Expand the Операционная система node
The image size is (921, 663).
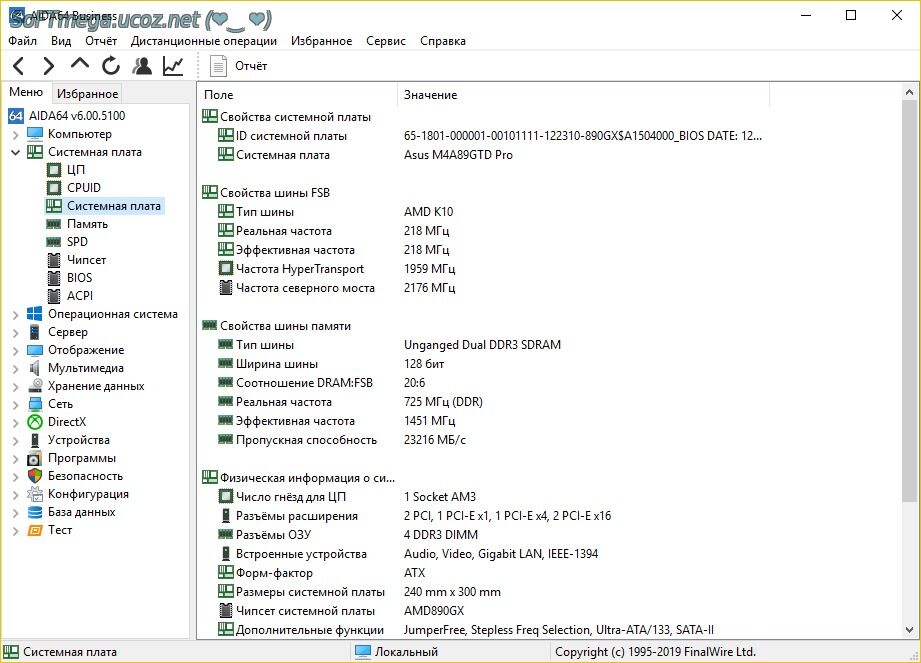click(x=15, y=314)
